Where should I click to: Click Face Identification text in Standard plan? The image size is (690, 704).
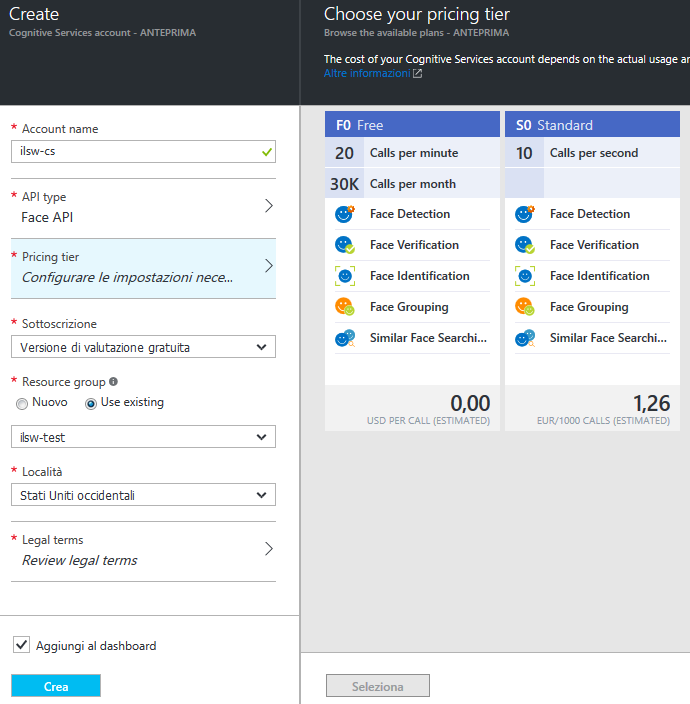point(600,276)
